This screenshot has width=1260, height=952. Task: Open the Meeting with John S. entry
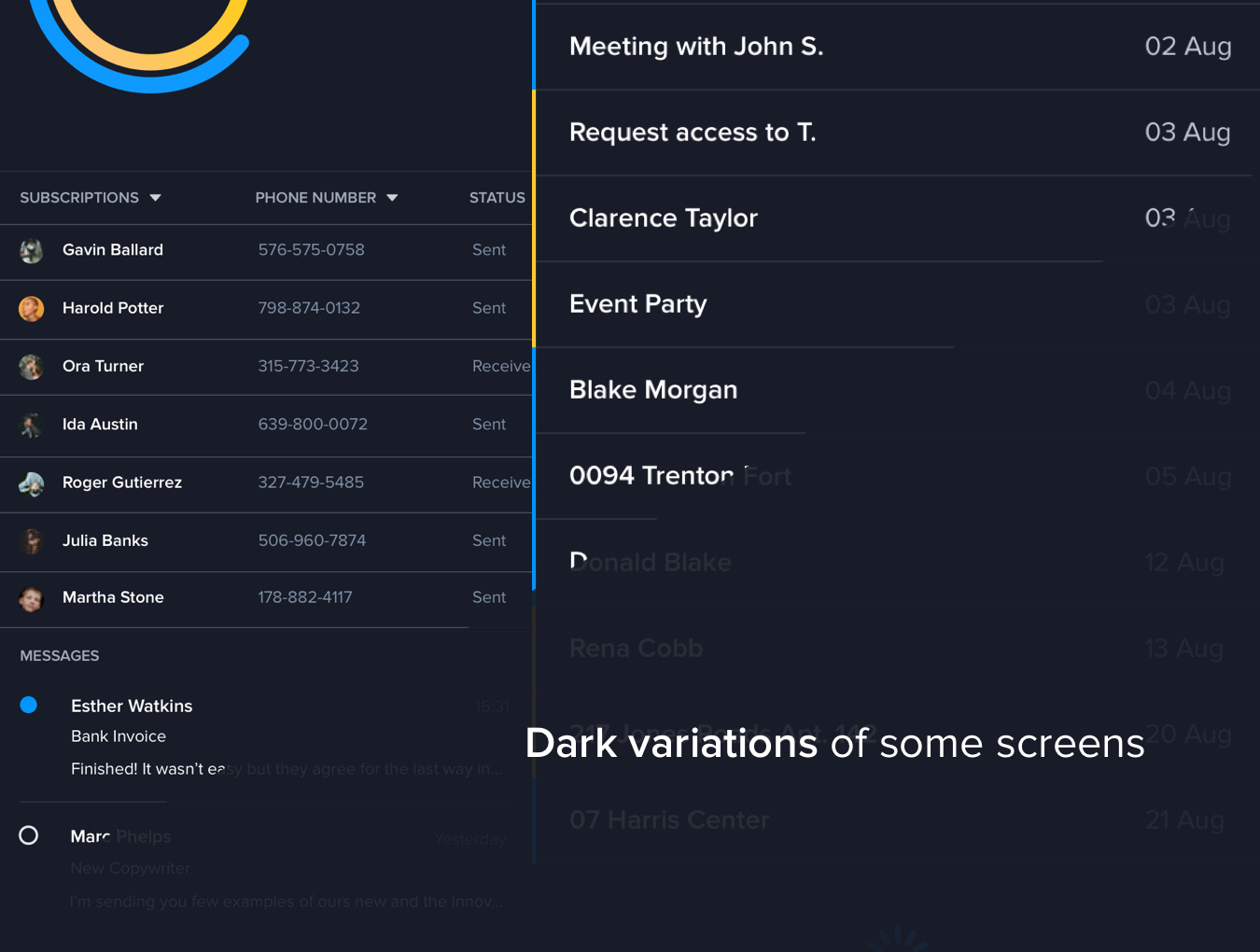pyautogui.click(x=696, y=47)
